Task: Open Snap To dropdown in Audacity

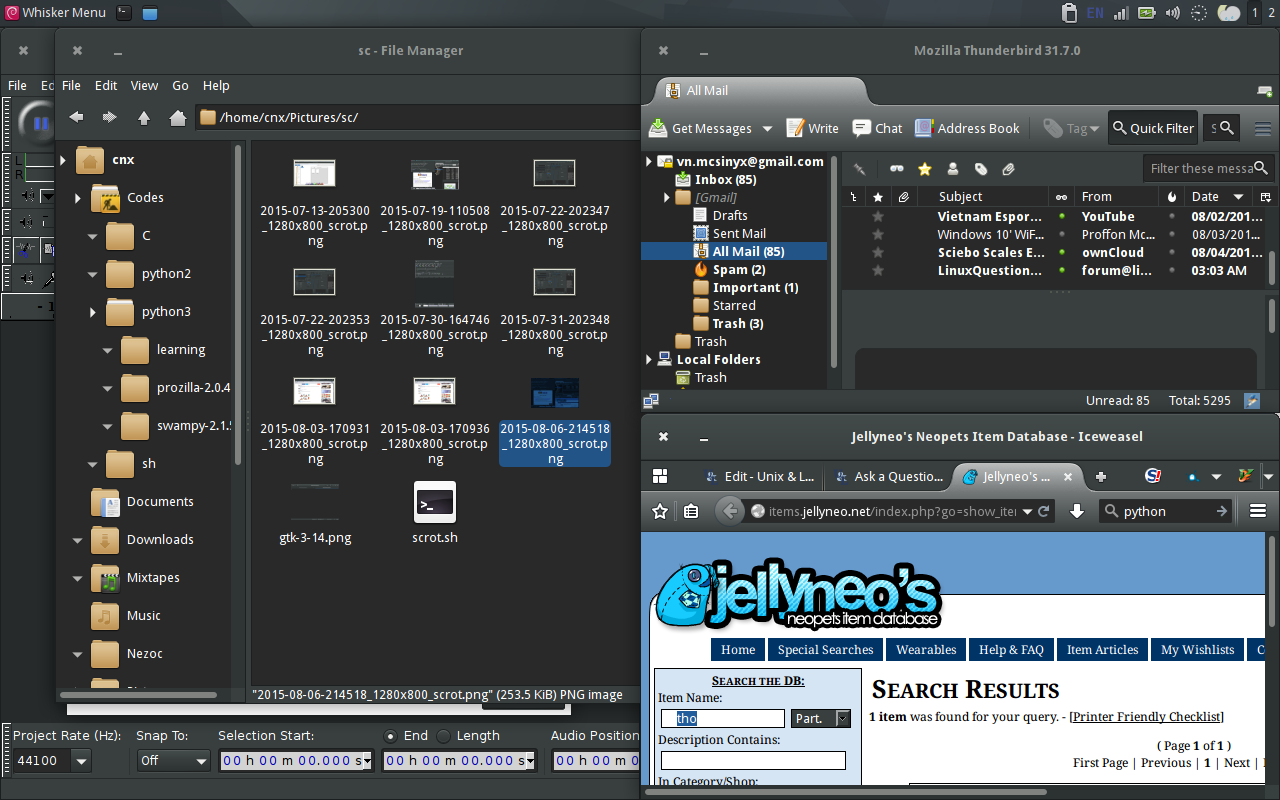Action: point(174,761)
